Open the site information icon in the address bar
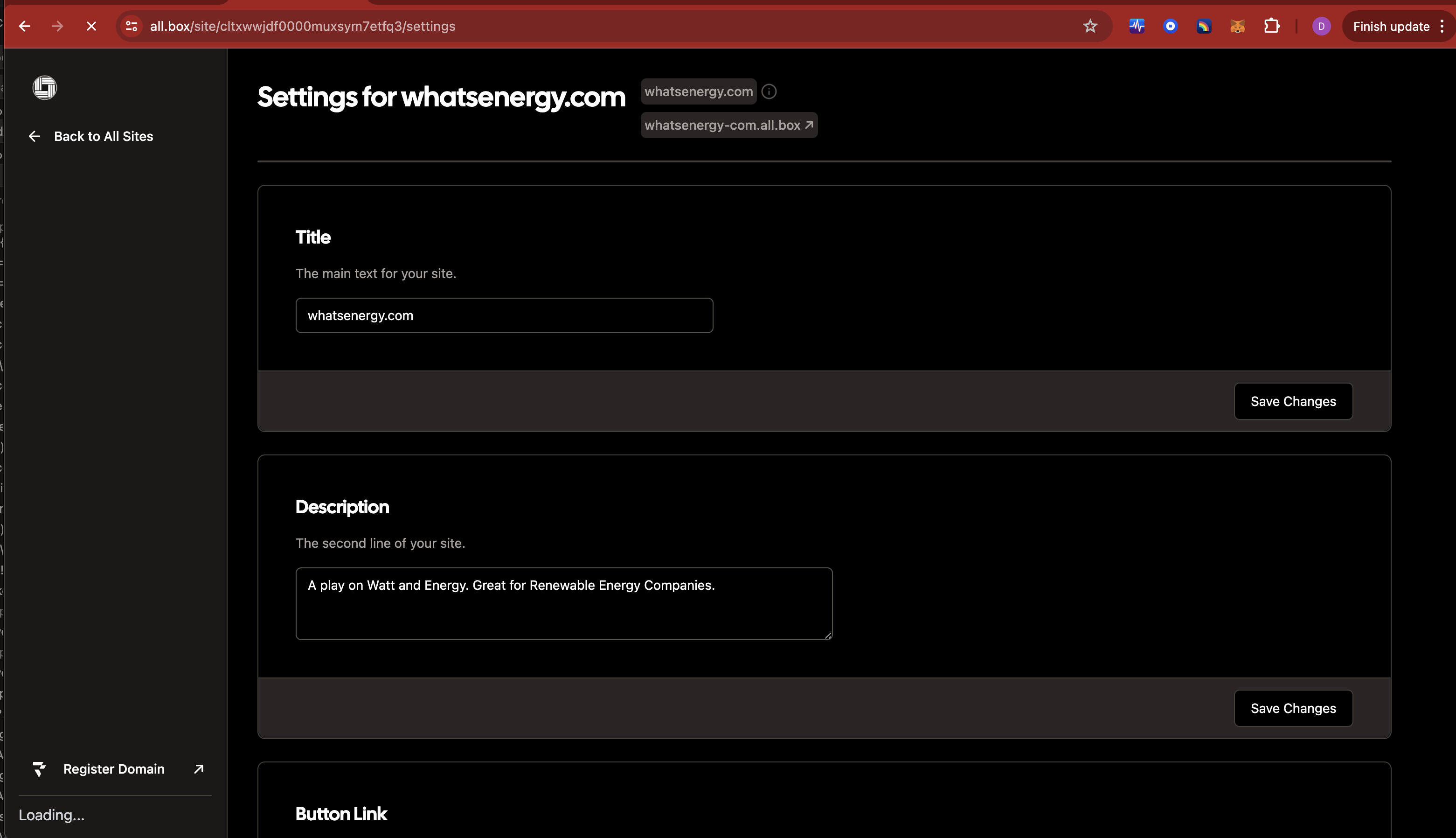 132,27
